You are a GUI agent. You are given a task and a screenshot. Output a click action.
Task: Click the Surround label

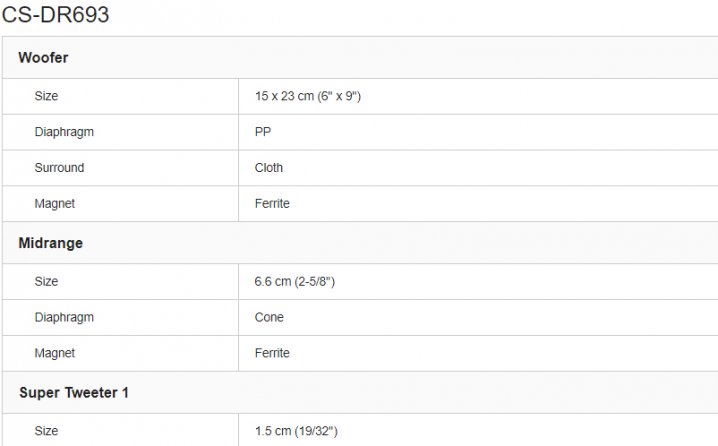60,168
